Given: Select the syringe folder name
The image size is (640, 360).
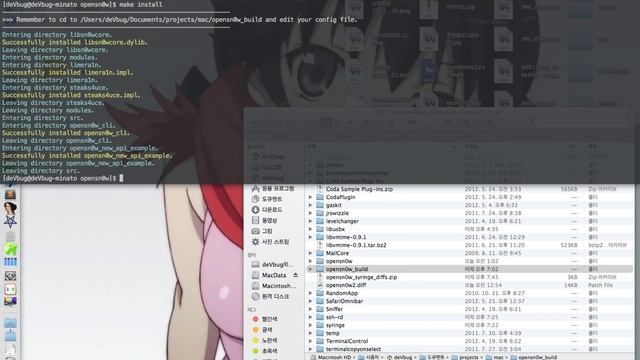Looking at the screenshot, I should point(335,325).
